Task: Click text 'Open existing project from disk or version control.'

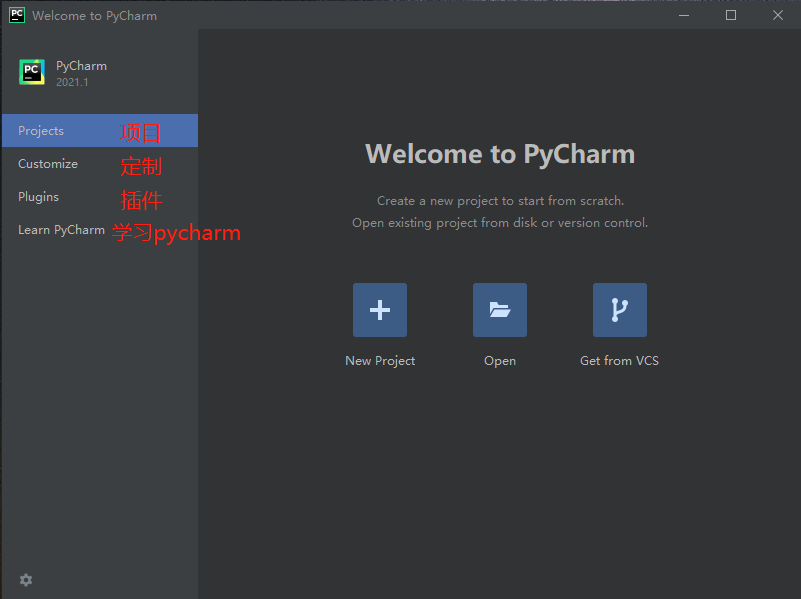Action: click(500, 223)
